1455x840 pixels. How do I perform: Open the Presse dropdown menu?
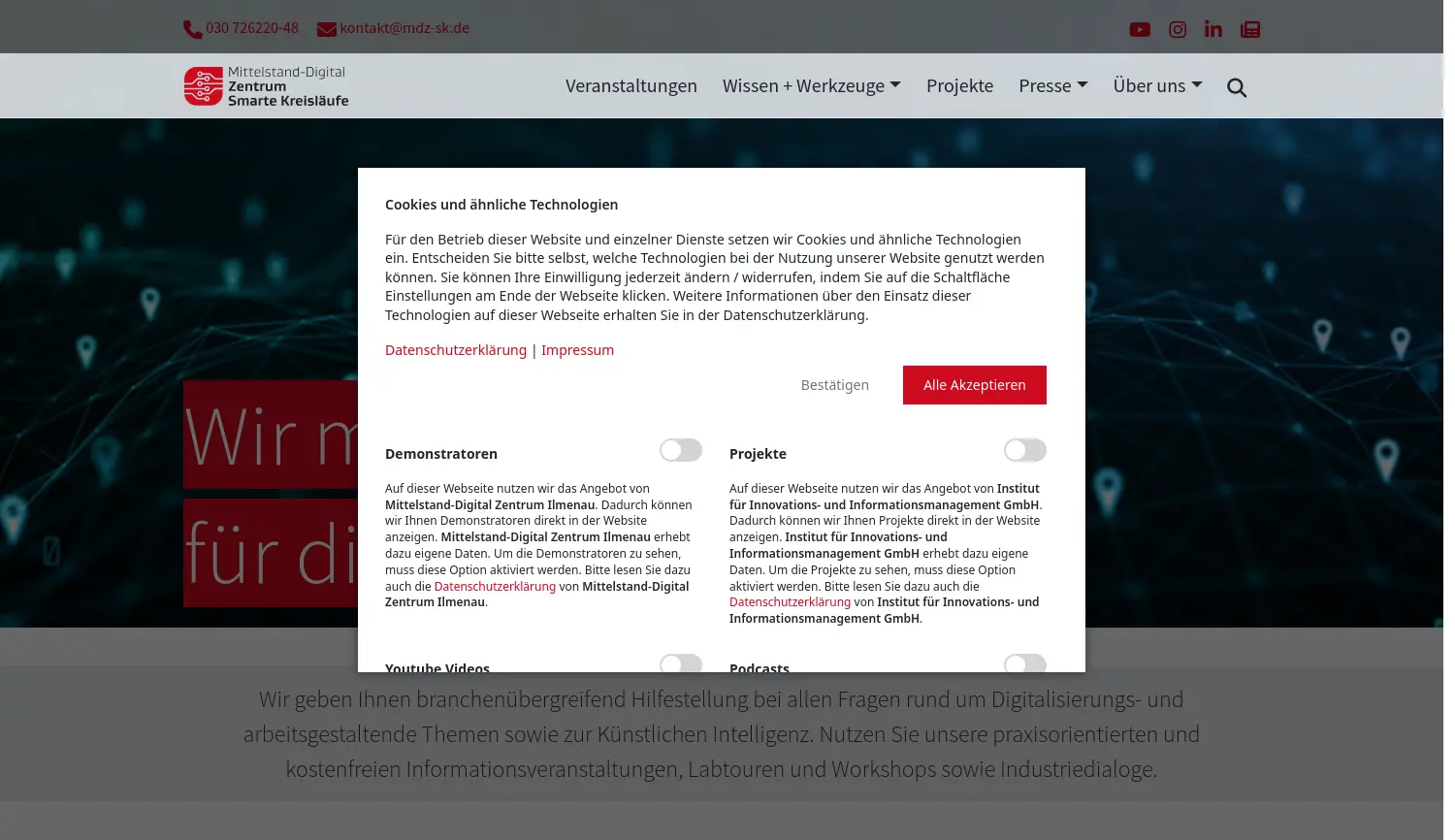[x=1052, y=85]
